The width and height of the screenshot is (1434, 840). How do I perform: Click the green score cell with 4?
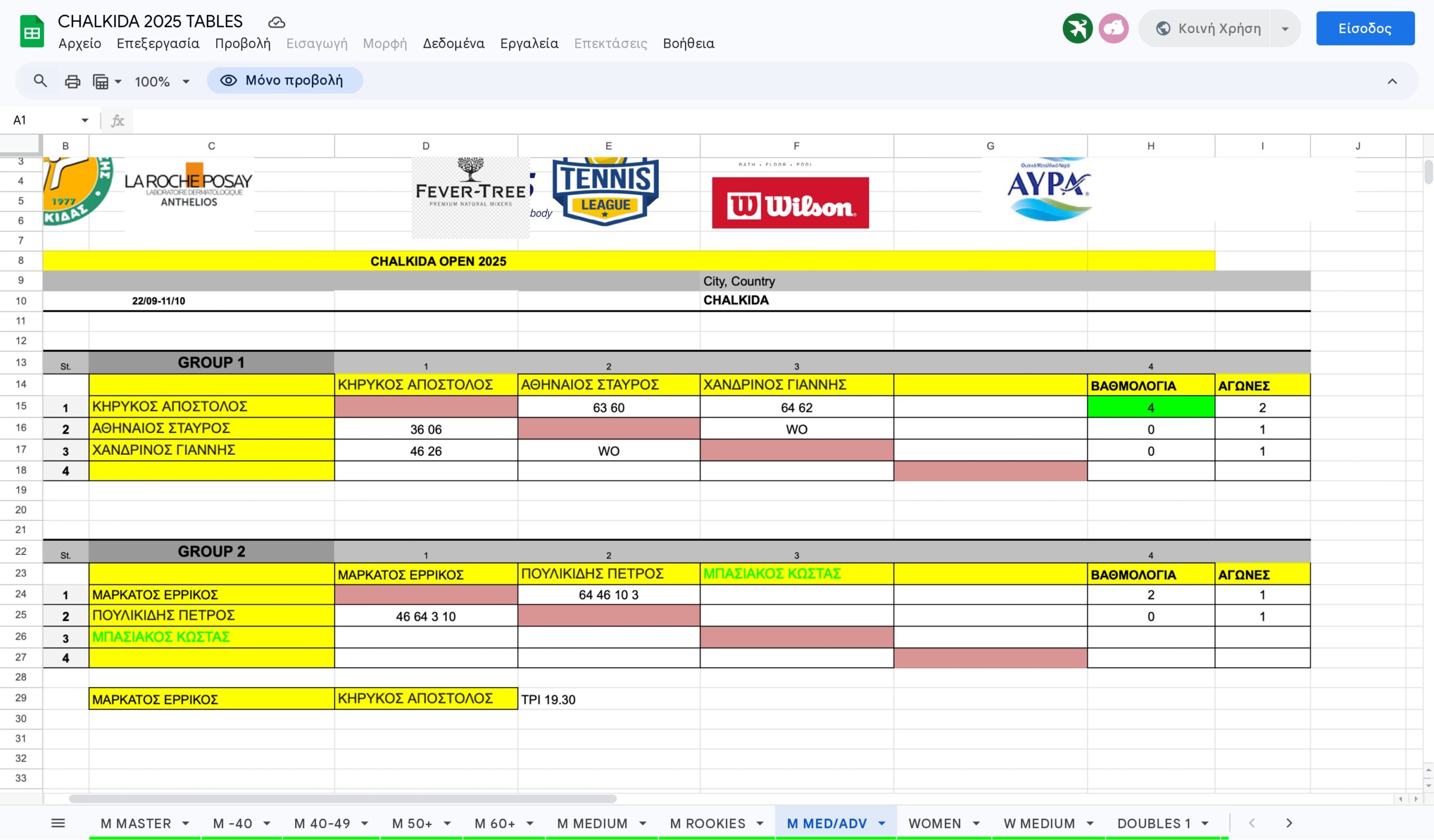[x=1150, y=407]
